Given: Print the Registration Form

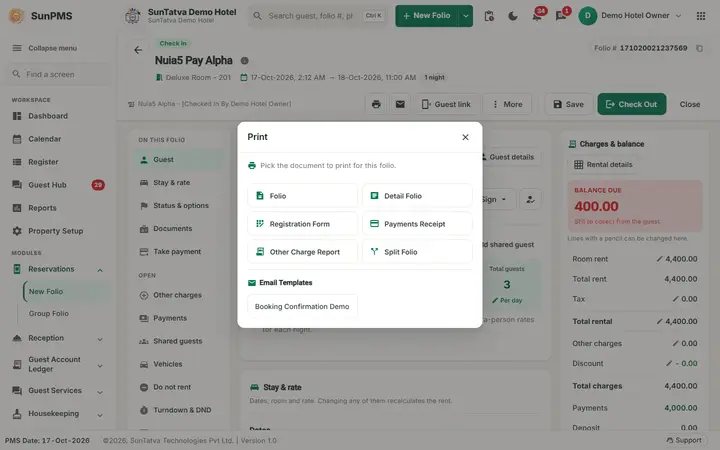Looking at the screenshot, I should click(302, 224).
